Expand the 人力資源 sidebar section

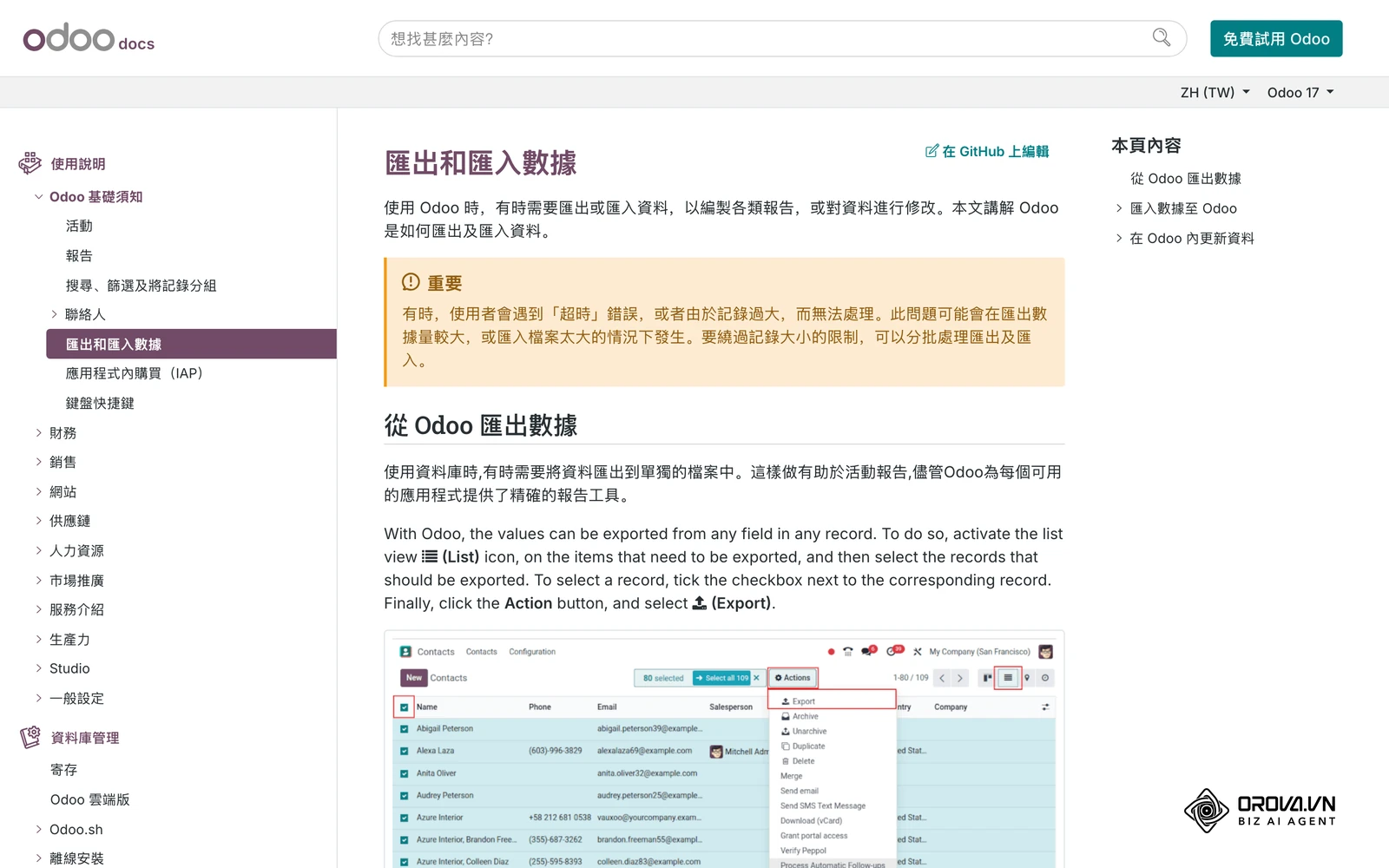pyautogui.click(x=38, y=550)
